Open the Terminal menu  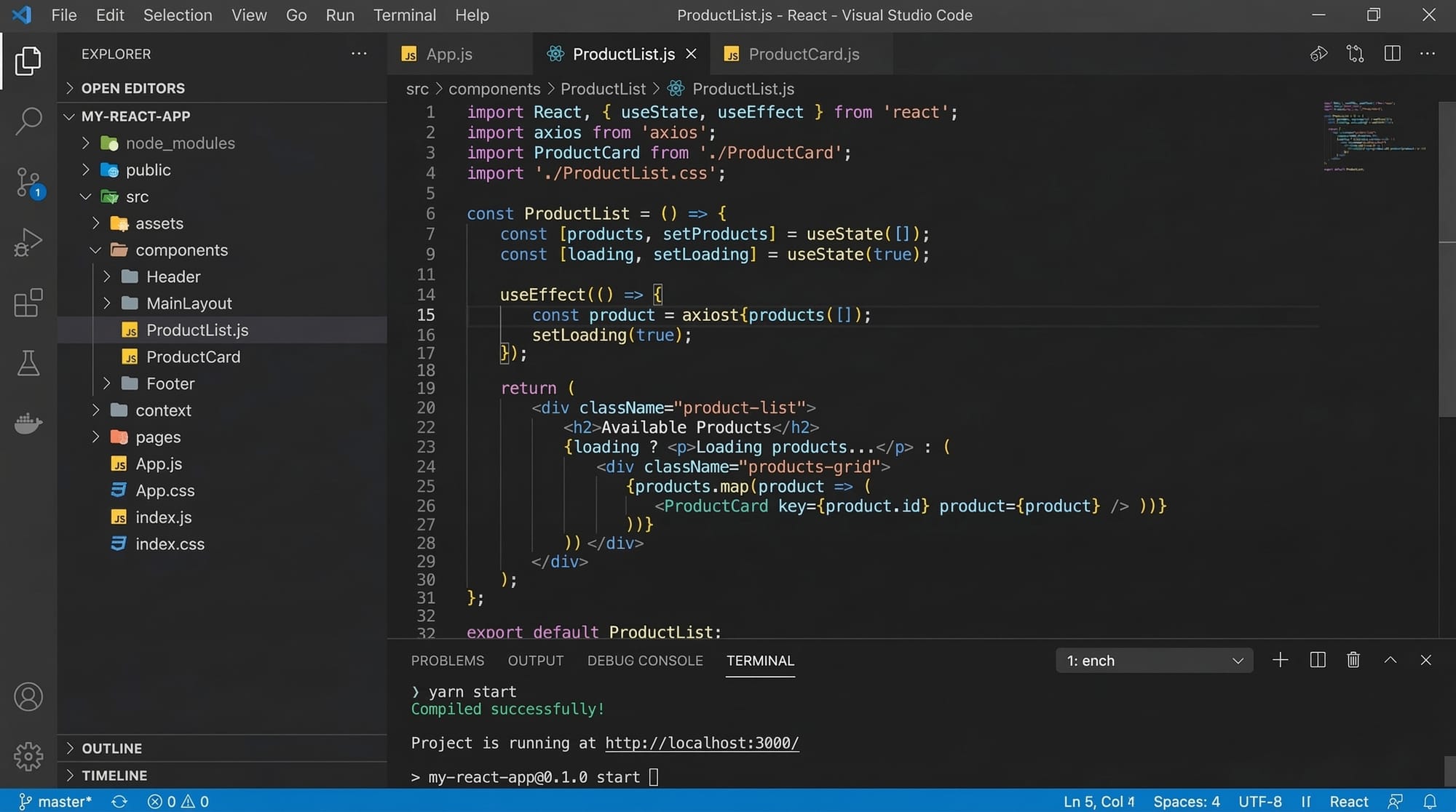(x=404, y=15)
